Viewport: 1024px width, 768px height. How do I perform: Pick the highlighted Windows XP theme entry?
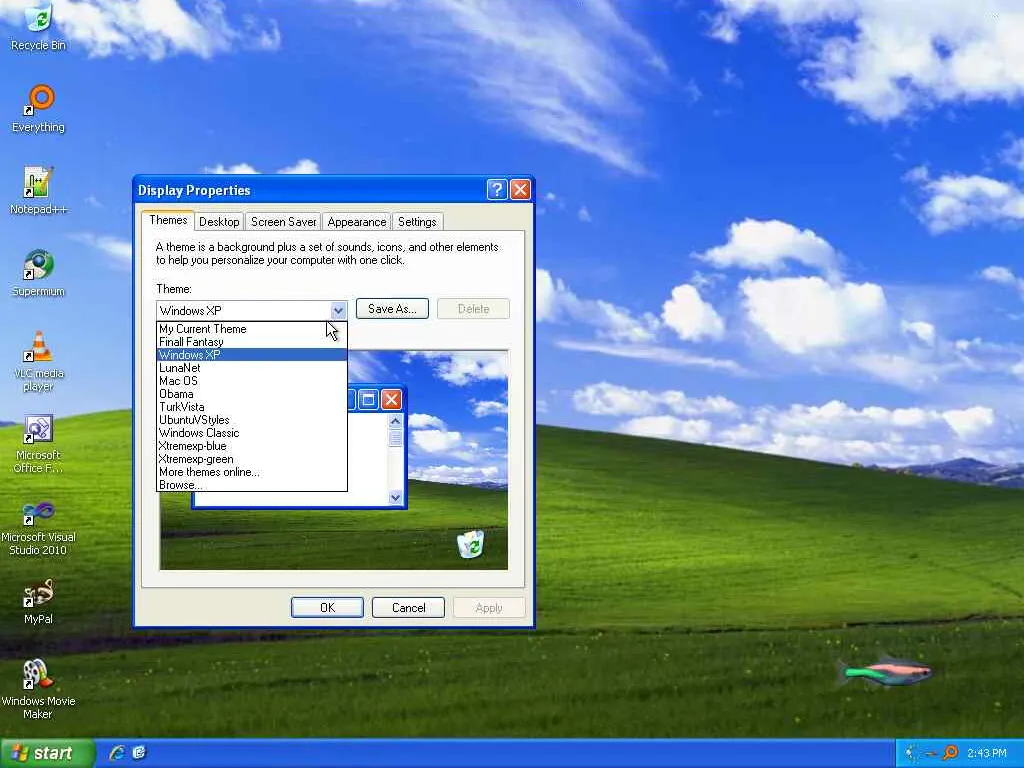[x=252, y=355]
